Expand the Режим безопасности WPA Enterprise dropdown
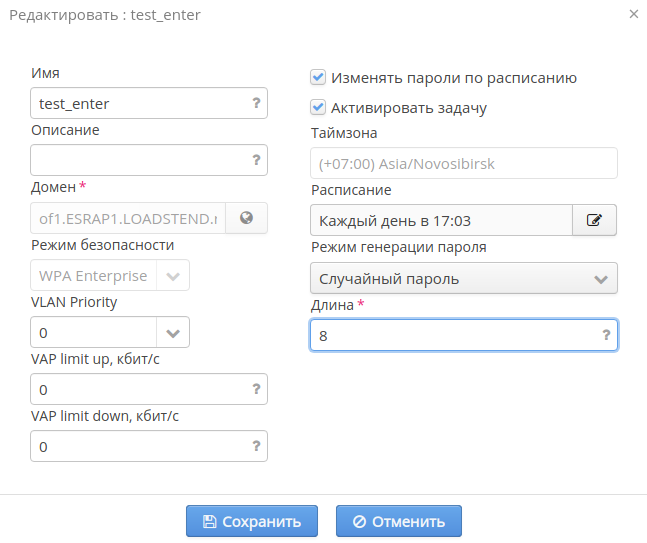 [173, 276]
